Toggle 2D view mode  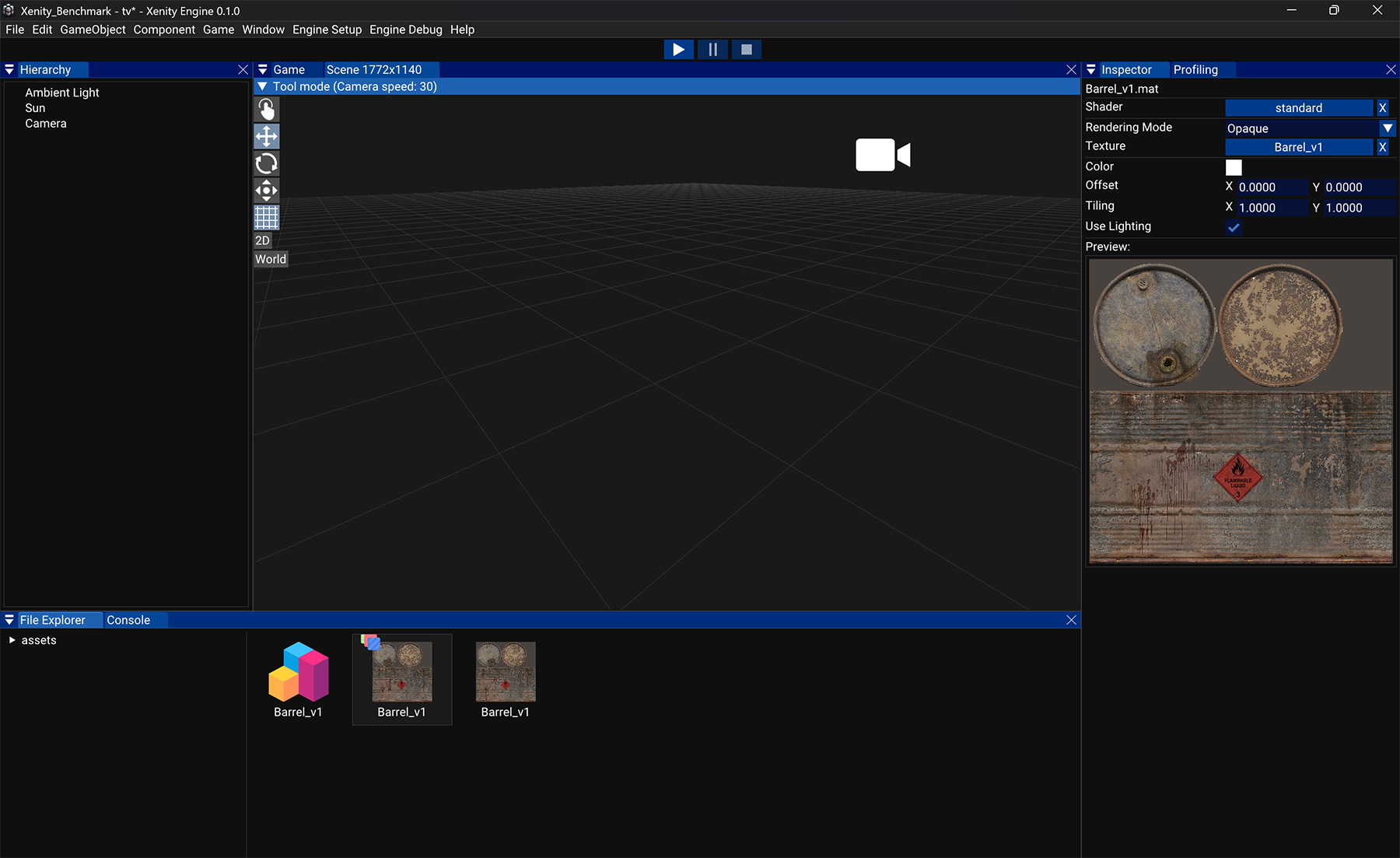[263, 240]
